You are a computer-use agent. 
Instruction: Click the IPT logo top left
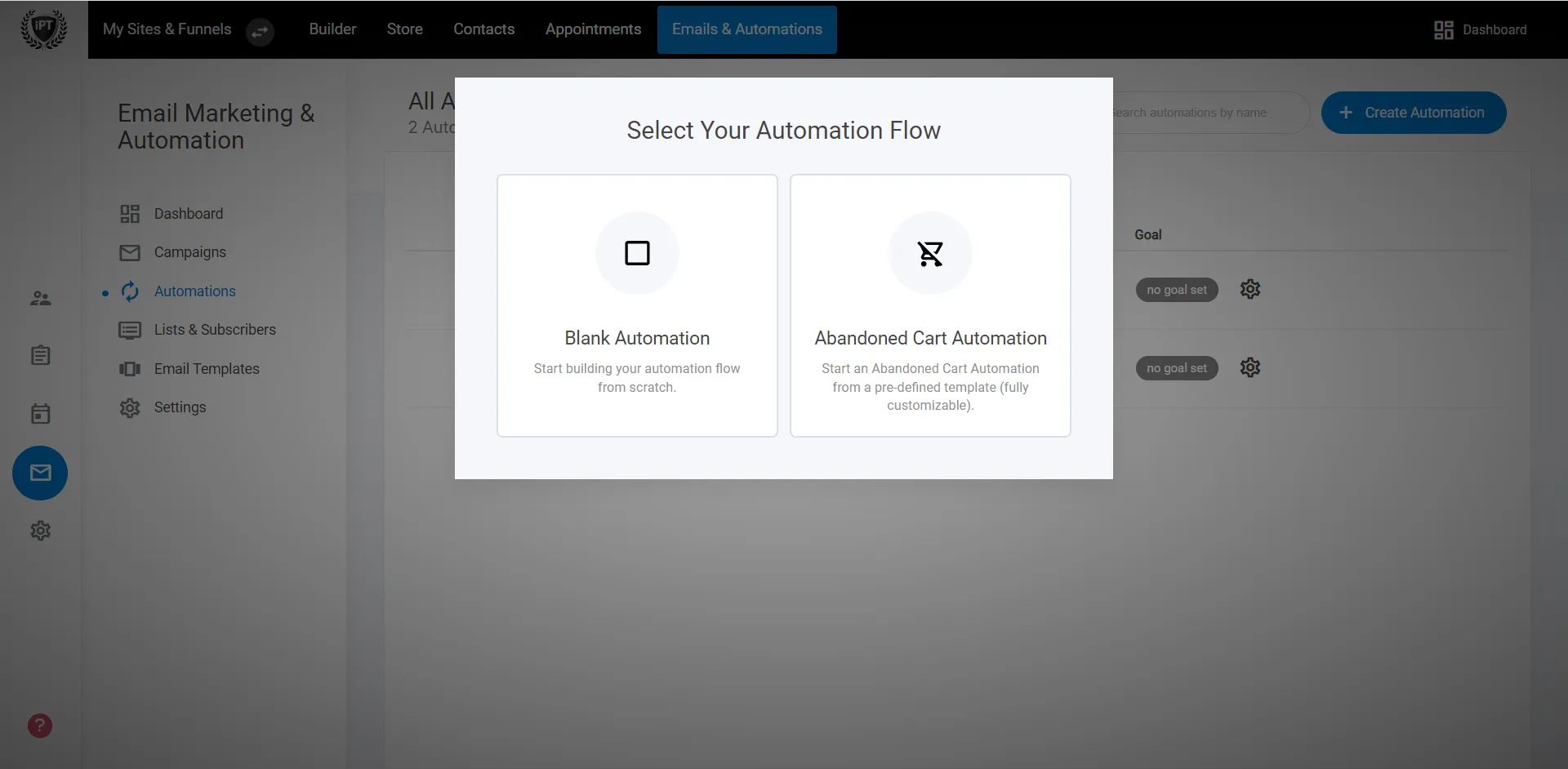(x=43, y=29)
